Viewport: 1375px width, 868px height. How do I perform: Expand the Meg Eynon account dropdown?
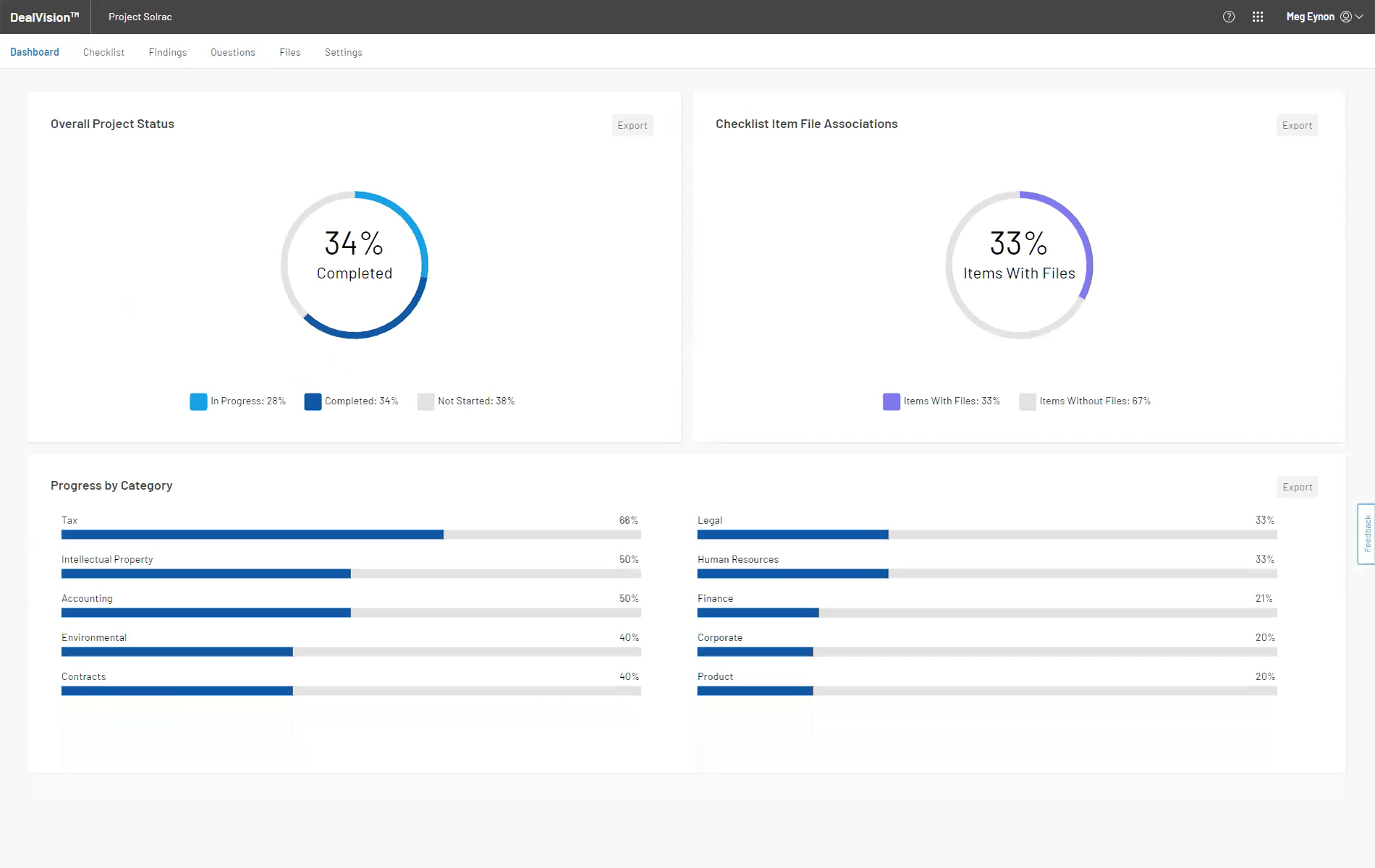point(1359,16)
